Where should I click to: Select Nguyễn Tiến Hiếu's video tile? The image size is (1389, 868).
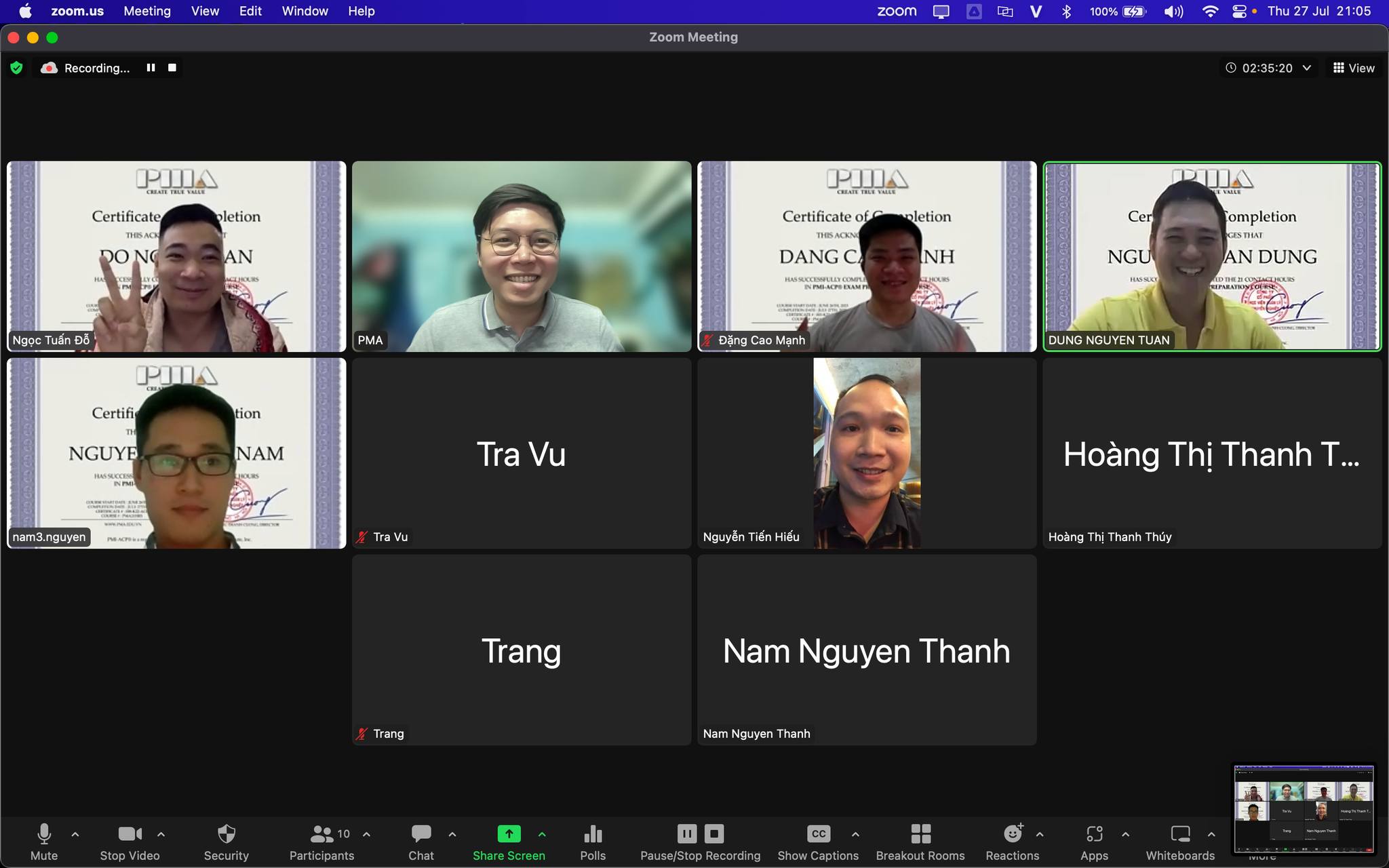tap(867, 453)
